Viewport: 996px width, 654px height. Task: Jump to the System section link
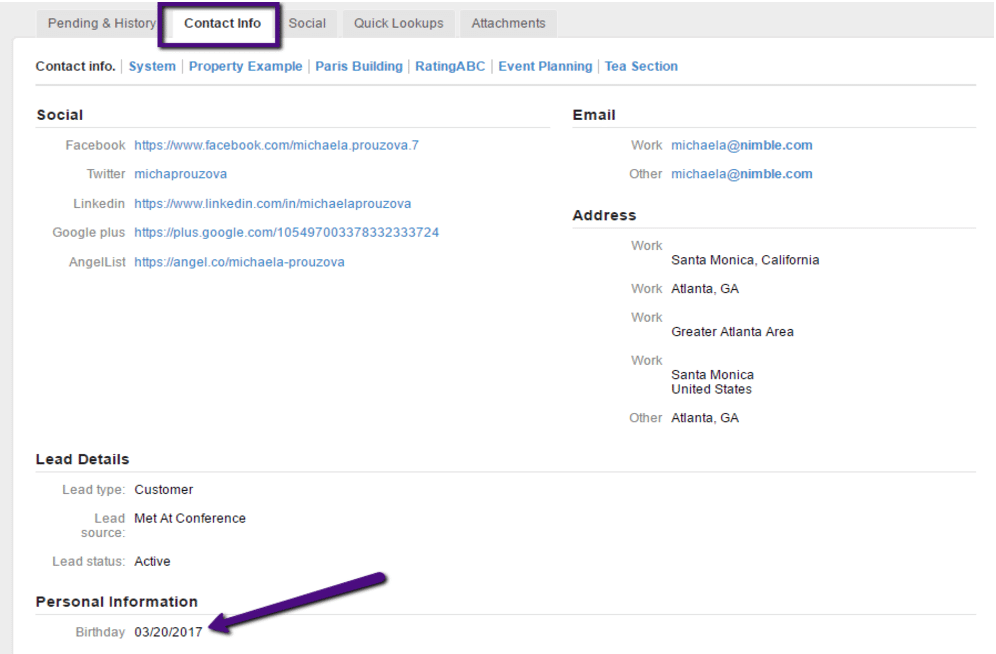(152, 66)
